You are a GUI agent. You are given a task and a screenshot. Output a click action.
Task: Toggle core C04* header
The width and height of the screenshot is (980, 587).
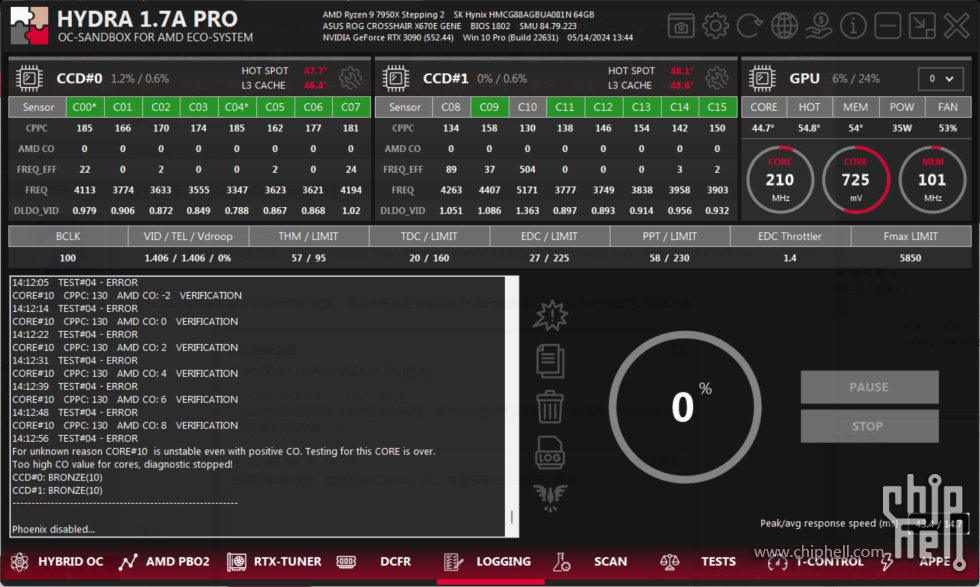coord(236,107)
